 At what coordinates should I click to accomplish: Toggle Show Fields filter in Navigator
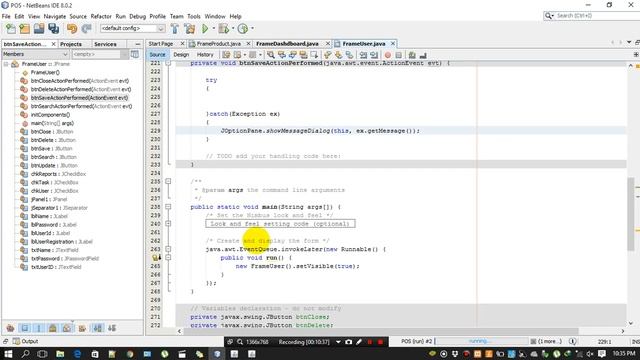point(25,328)
